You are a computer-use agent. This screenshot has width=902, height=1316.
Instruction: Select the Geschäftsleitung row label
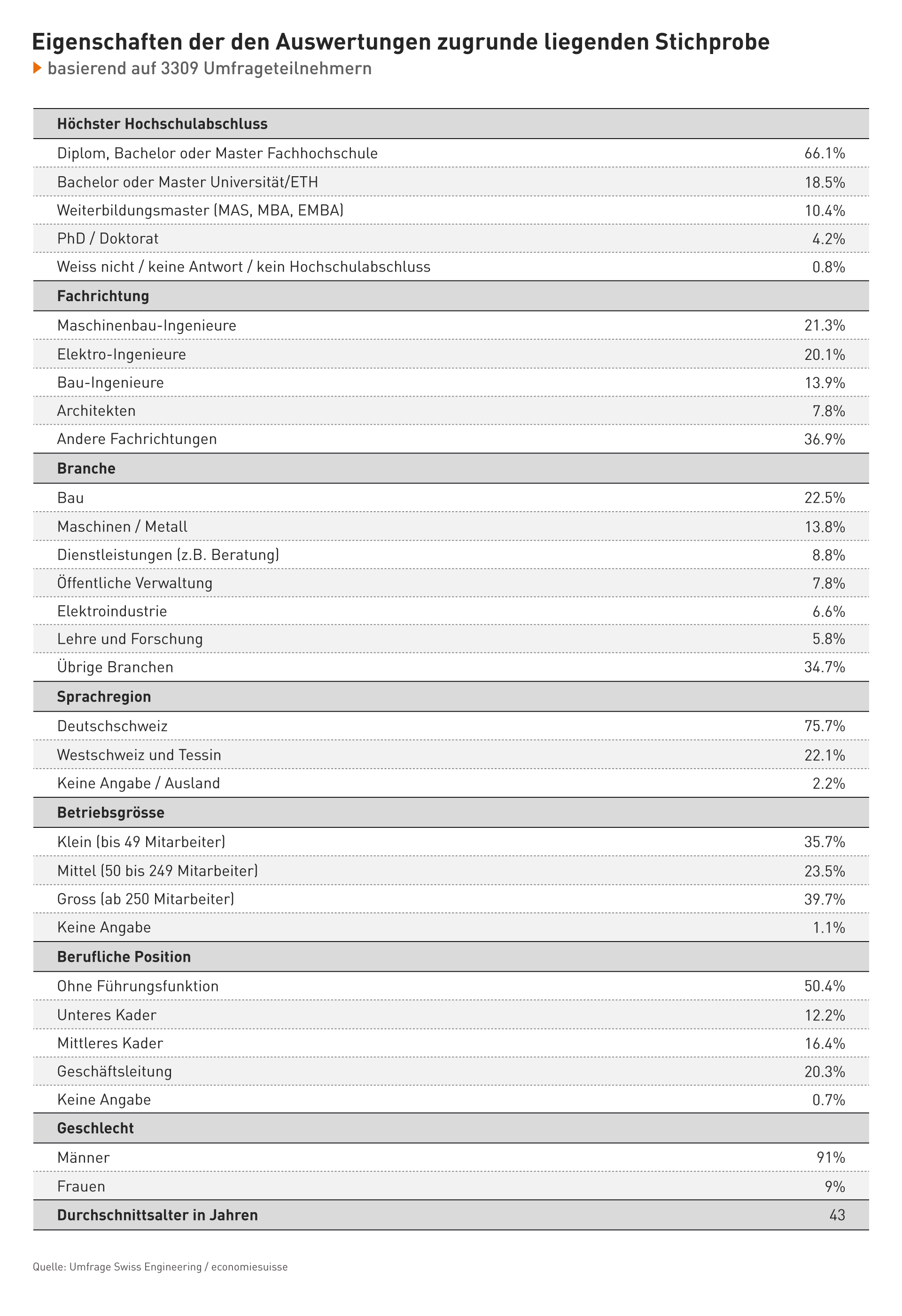114,1071
